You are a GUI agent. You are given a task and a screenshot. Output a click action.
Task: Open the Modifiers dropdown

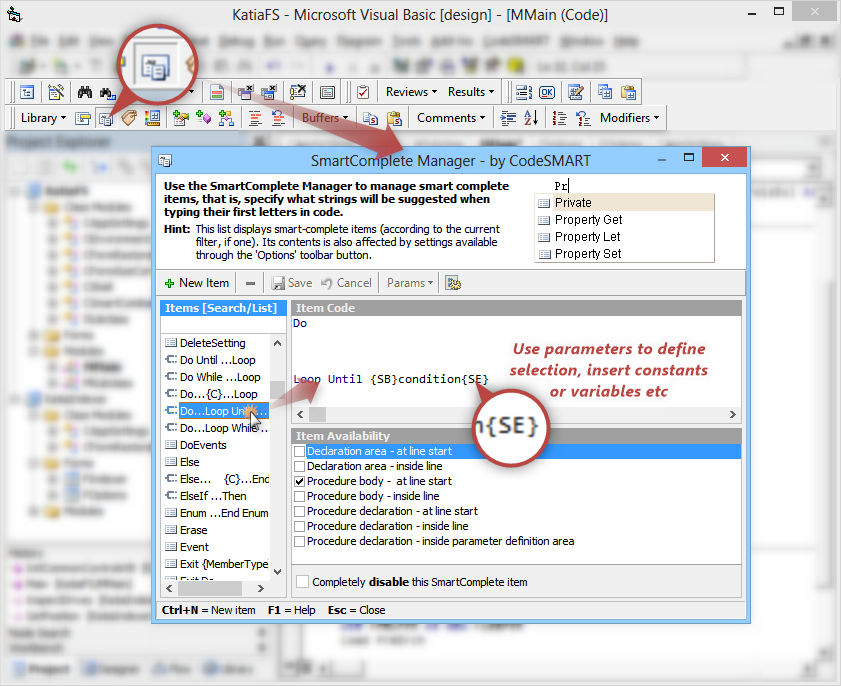click(x=630, y=118)
